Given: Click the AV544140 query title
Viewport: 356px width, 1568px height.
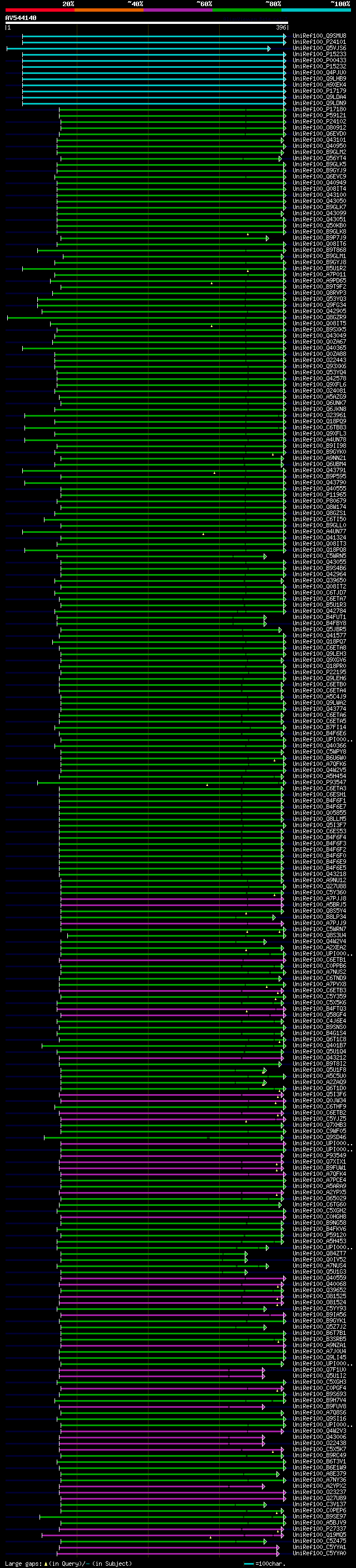Looking at the screenshot, I should click(x=21, y=18).
